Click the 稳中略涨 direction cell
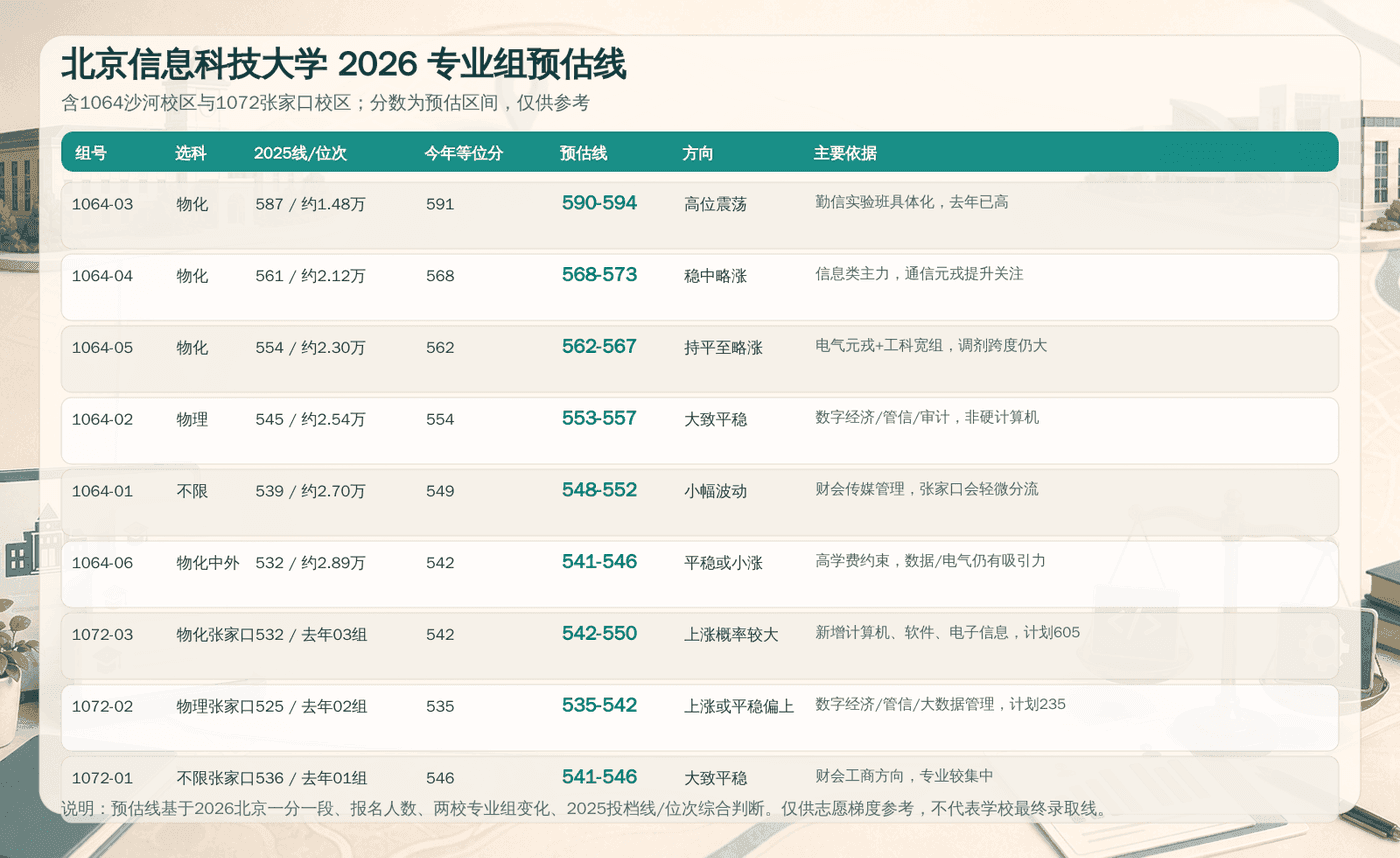Screen dimensions: 1400x858 click(x=715, y=276)
